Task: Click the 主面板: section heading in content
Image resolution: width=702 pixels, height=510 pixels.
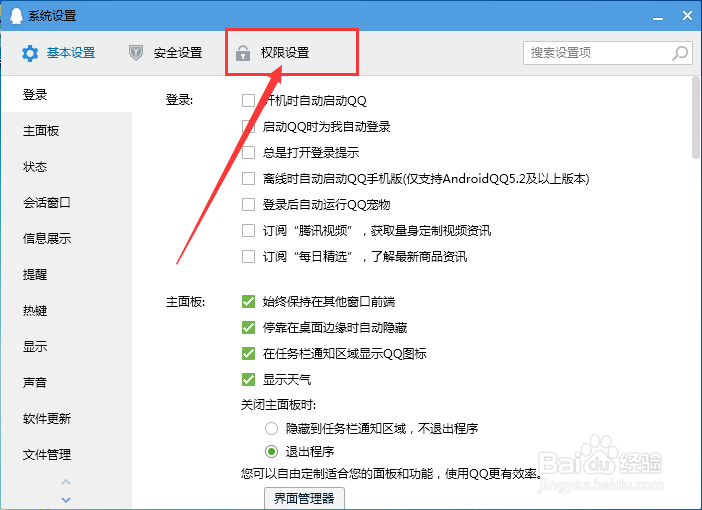Action: (x=185, y=302)
